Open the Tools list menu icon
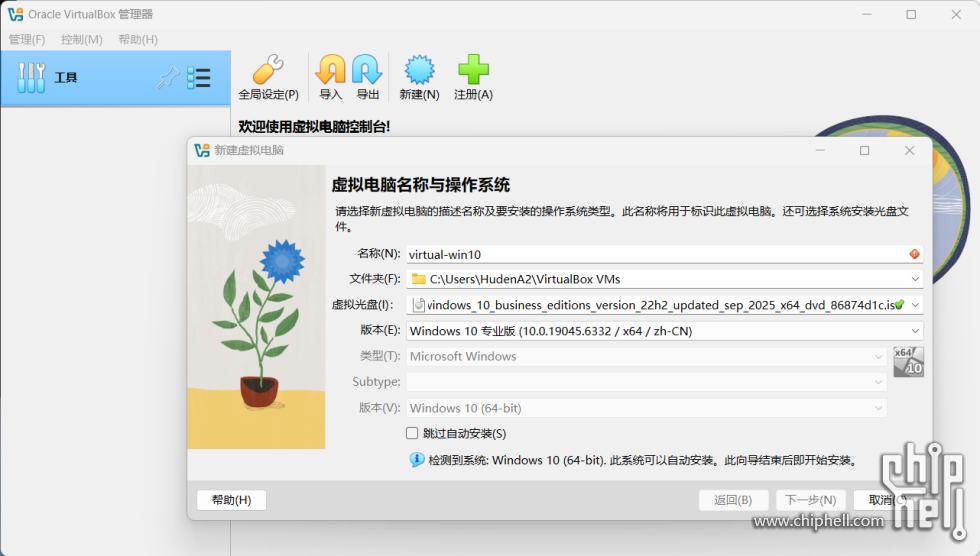Image resolution: width=980 pixels, height=556 pixels. click(199, 78)
